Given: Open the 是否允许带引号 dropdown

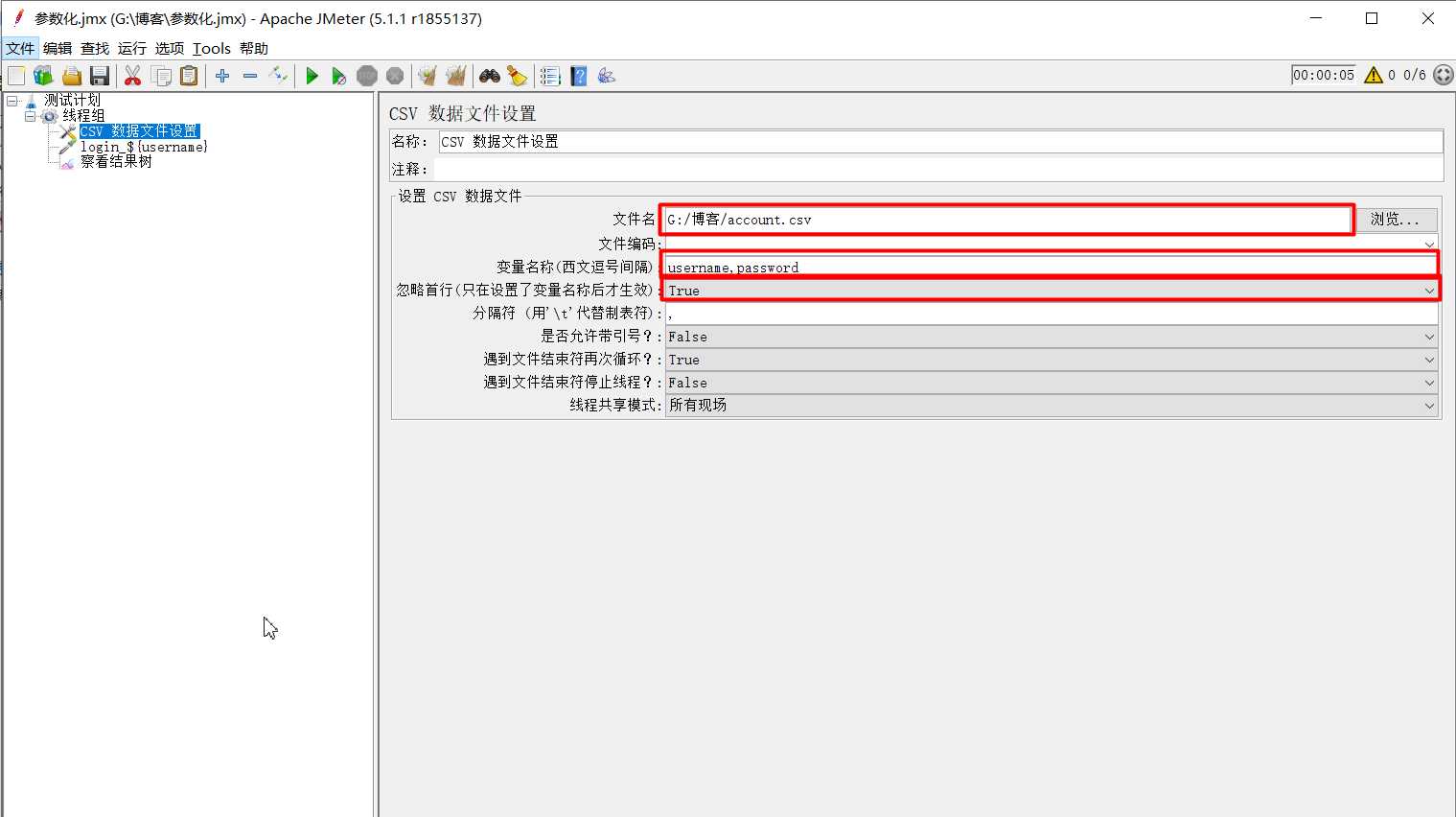Looking at the screenshot, I should pyautogui.click(x=1052, y=337).
